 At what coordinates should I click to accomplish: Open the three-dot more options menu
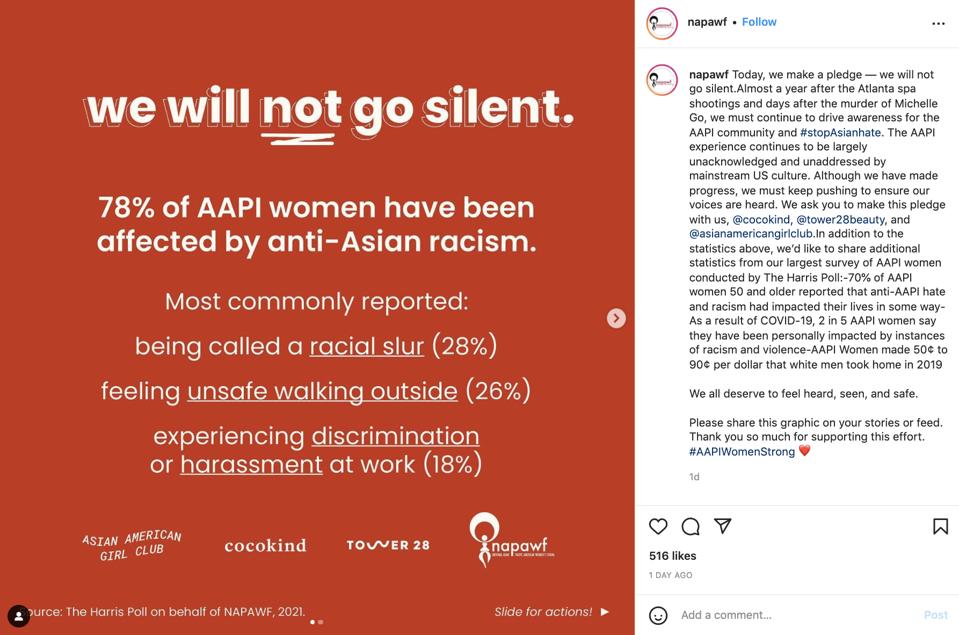pyautogui.click(x=938, y=23)
